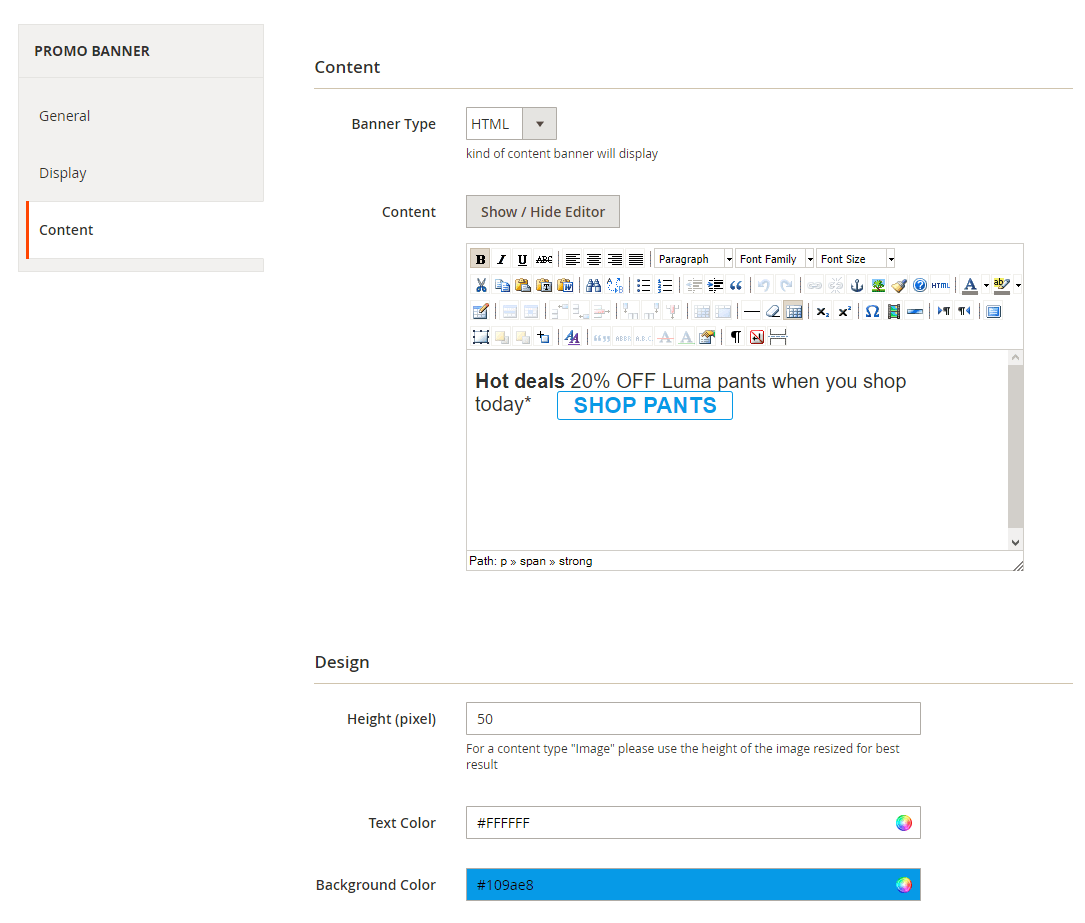This screenshot has width=1085, height=923.
Task: Open the Font Size dropdown
Action: point(856,259)
